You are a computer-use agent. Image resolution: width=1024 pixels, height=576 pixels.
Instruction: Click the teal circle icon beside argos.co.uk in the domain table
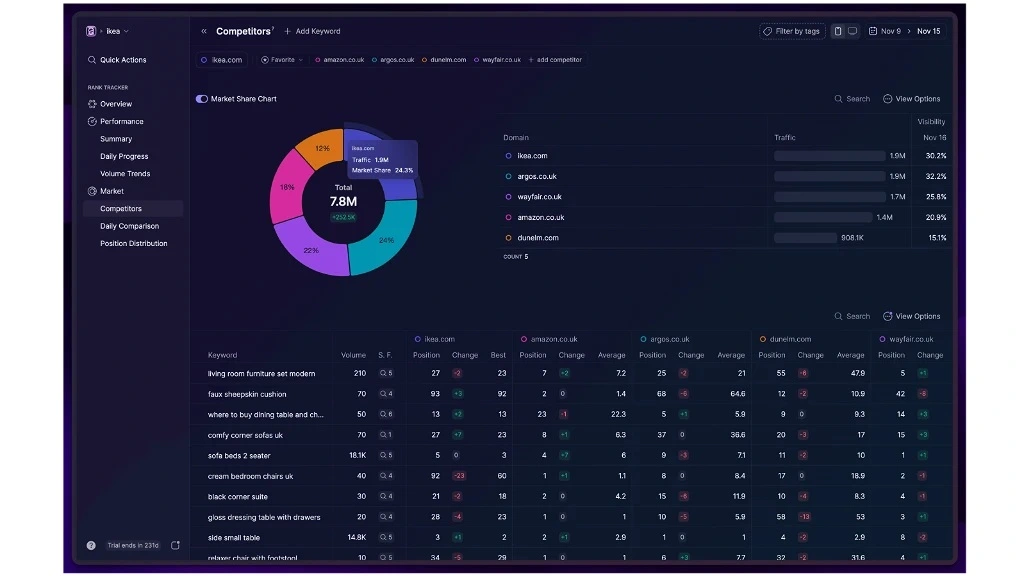coord(508,176)
